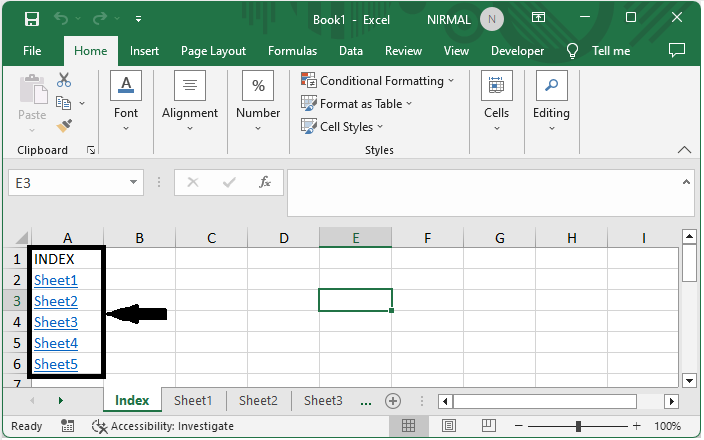Screen dimensions: 704x440
Task: Expand the Editing group
Action: (x=551, y=102)
